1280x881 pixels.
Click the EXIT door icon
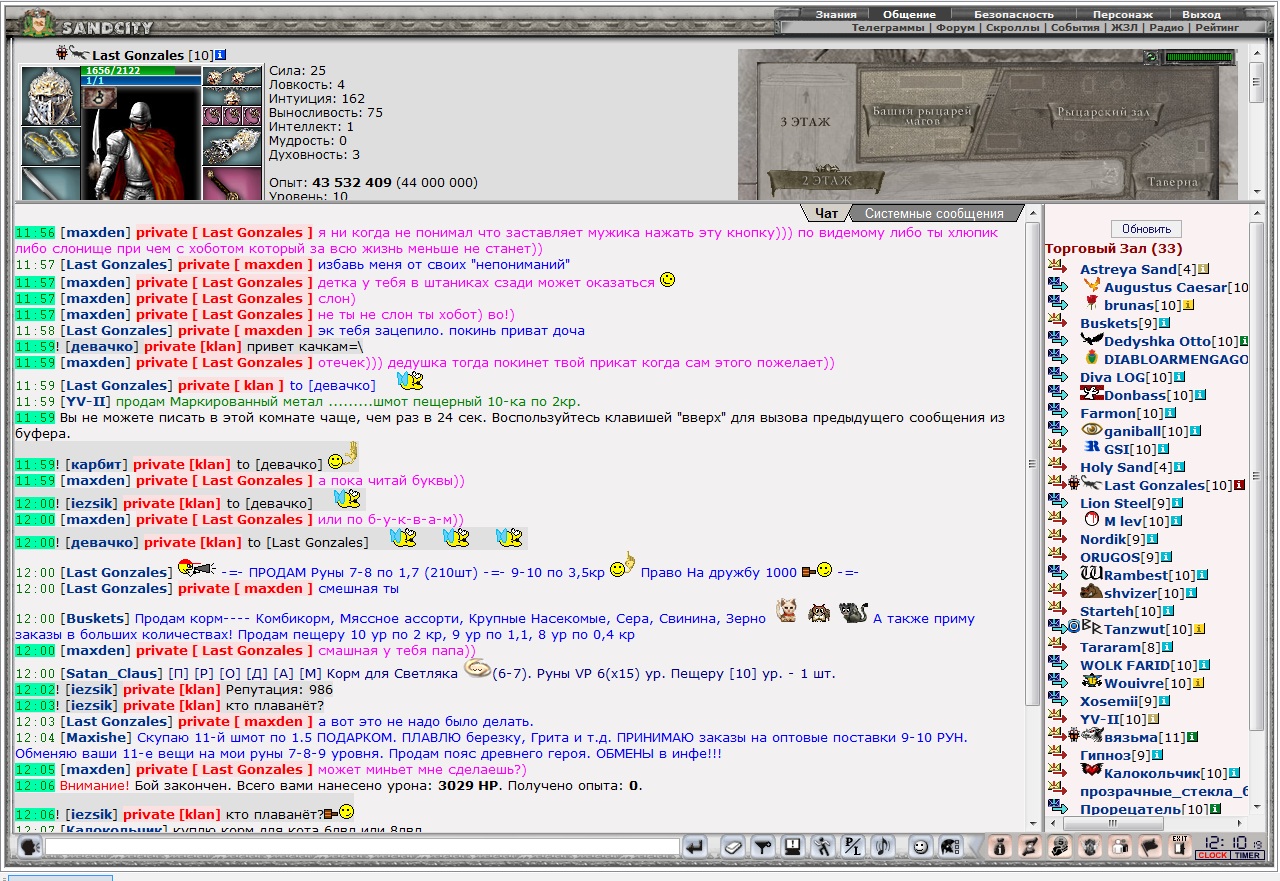[x=1180, y=847]
